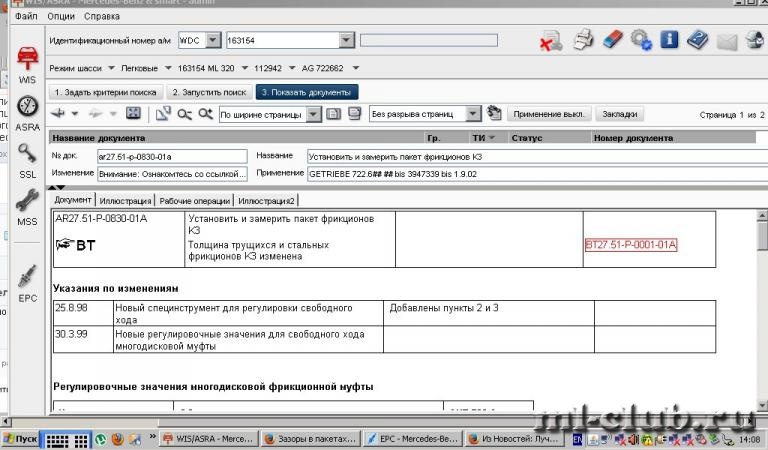The image size is (768, 450).
Task: Open the blue info icon
Action: coord(670,39)
